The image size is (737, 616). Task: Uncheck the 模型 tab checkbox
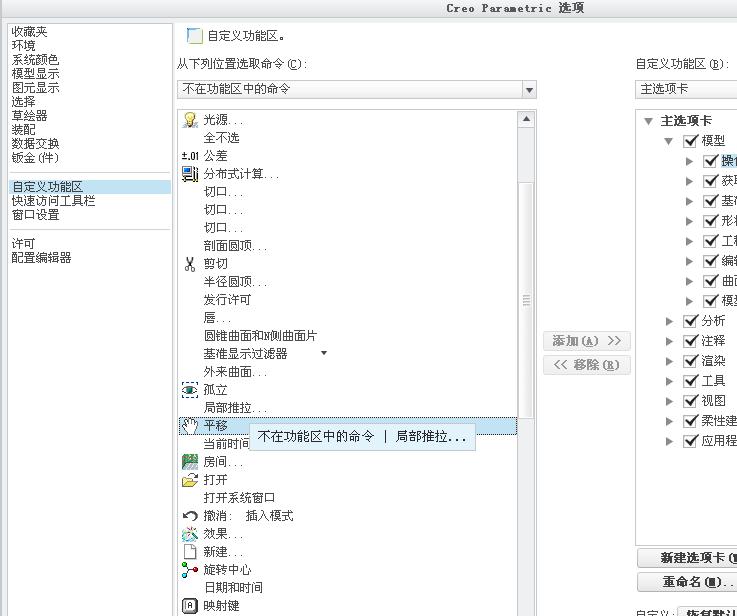pos(690,140)
